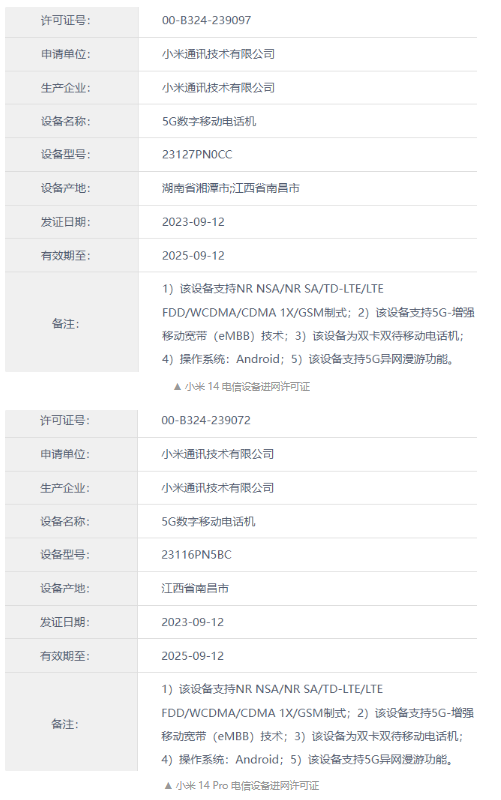
Task: Click 许可证号 label in first table
Action: (x=65, y=20)
